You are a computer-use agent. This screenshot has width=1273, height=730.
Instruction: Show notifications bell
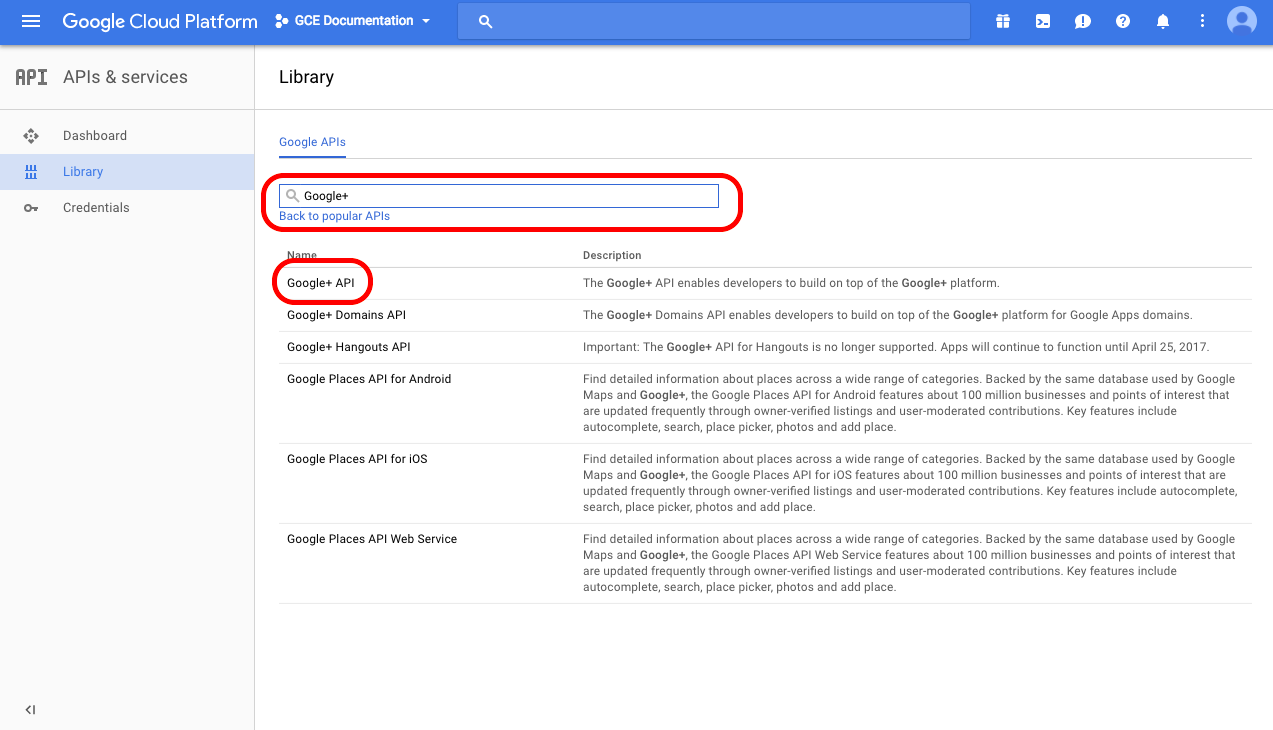(1163, 21)
